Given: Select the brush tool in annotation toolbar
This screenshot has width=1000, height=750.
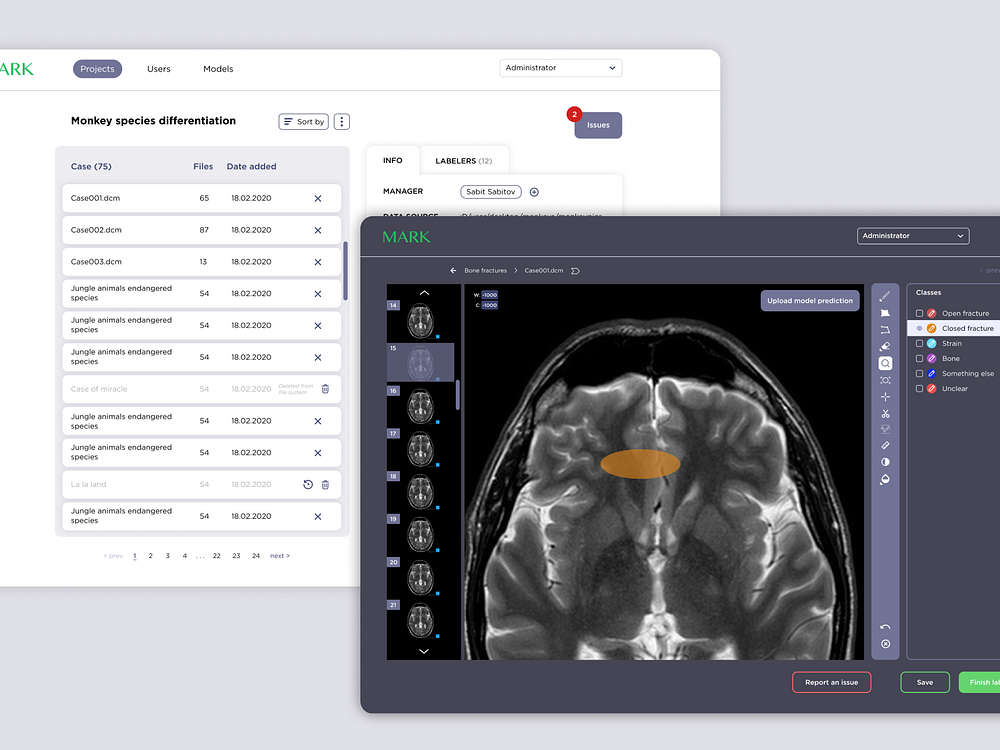Looking at the screenshot, I should (x=885, y=297).
